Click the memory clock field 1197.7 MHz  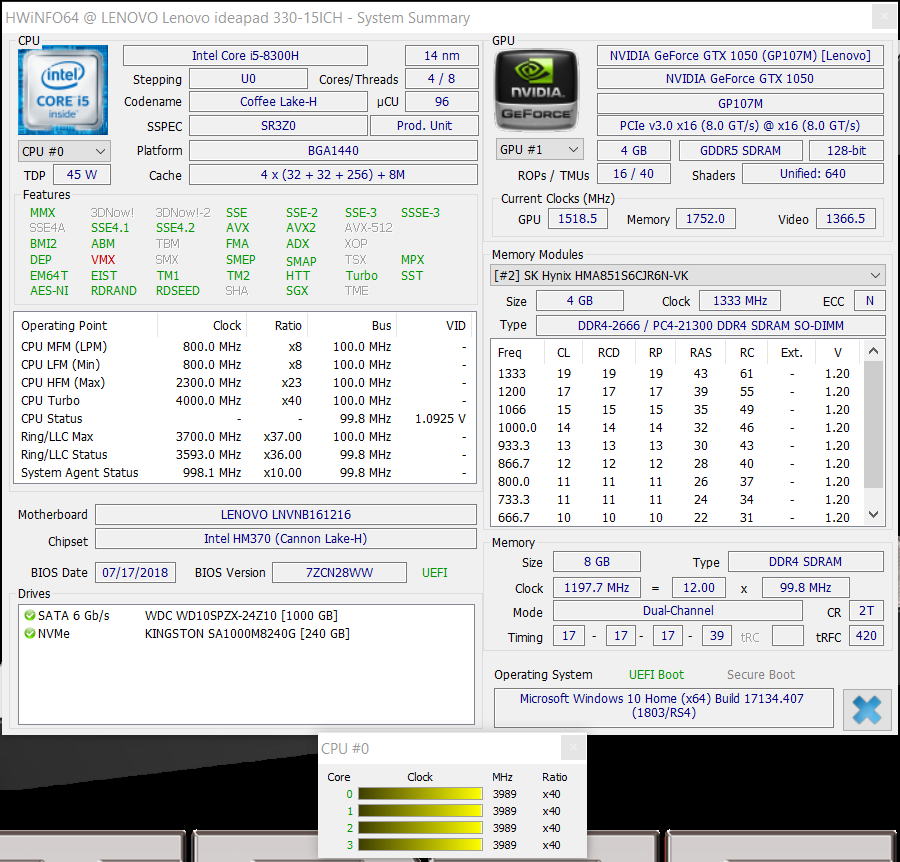point(597,588)
